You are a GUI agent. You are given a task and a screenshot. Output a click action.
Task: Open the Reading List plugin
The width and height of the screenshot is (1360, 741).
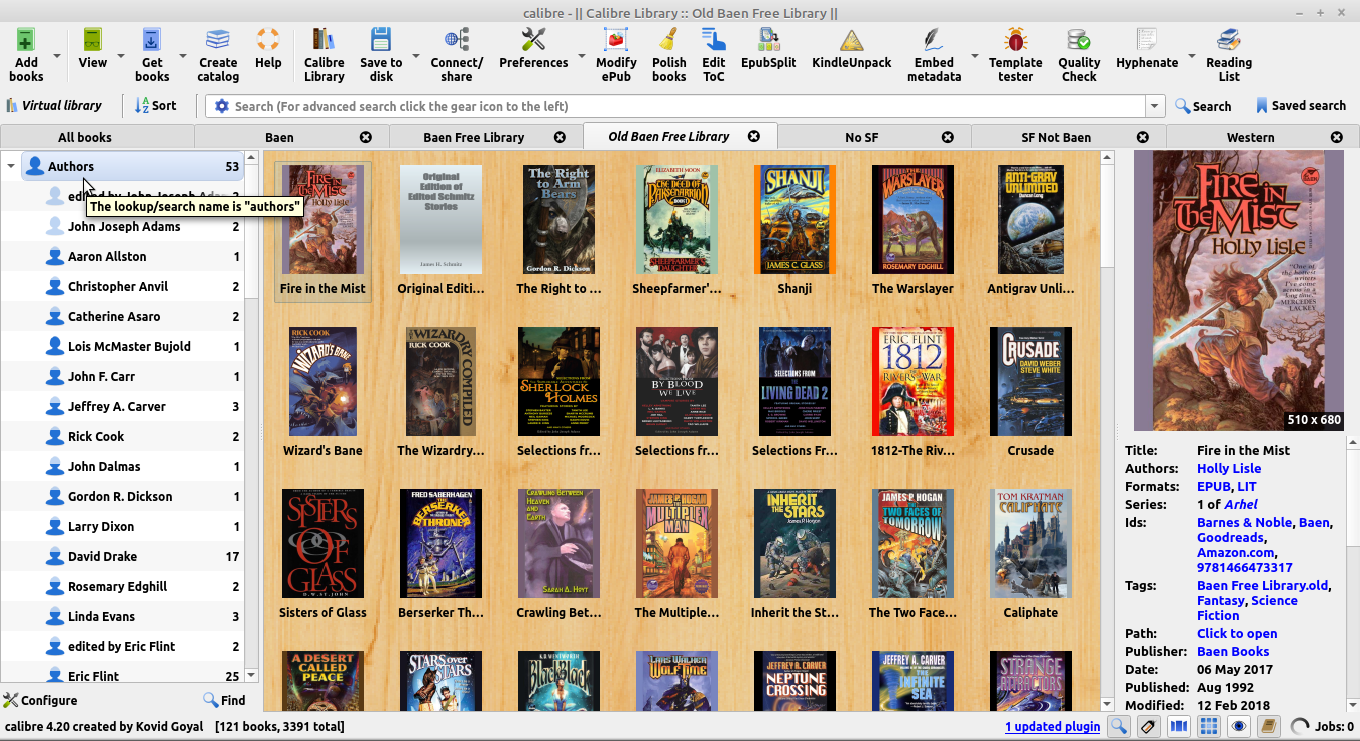click(x=1229, y=54)
